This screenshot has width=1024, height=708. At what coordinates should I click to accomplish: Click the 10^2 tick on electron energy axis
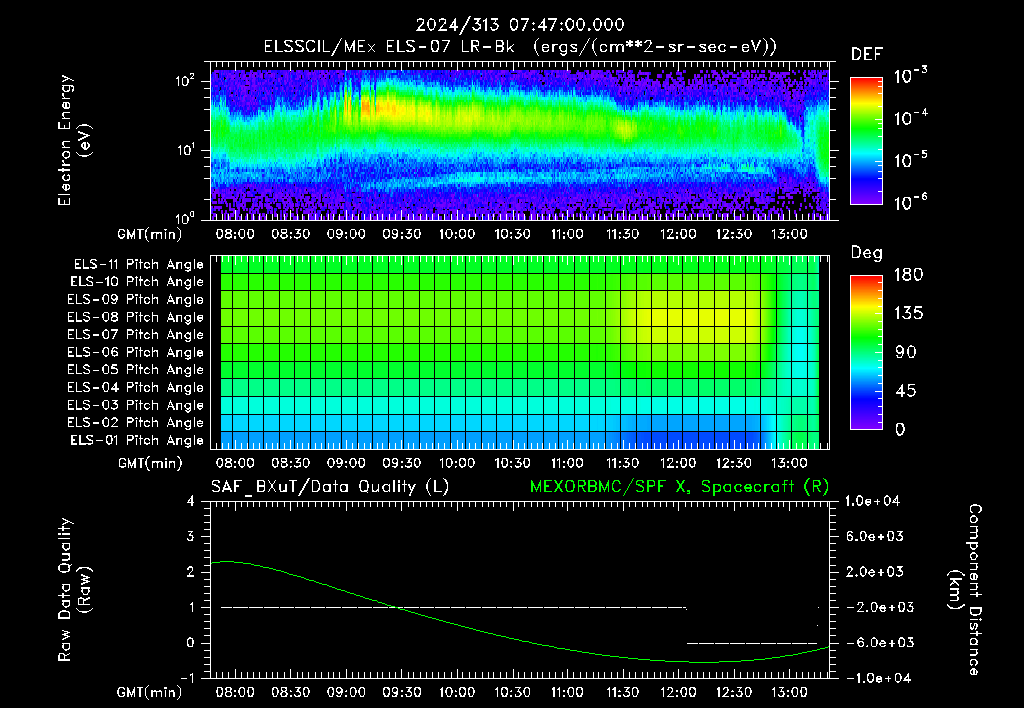point(185,82)
